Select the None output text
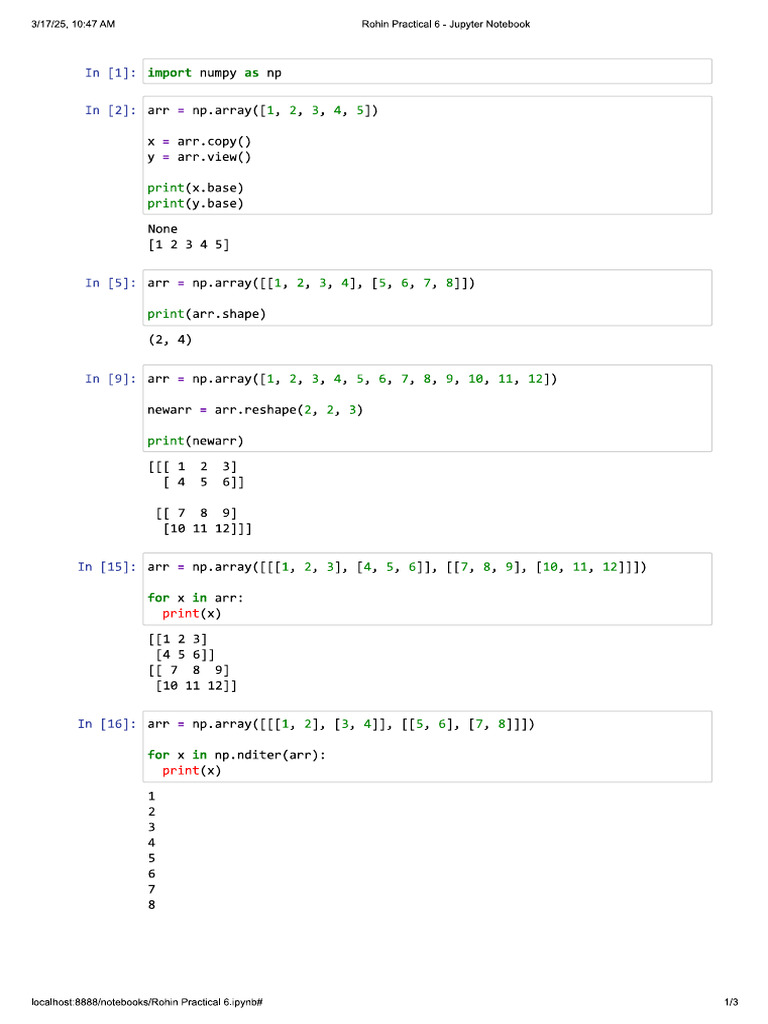The width and height of the screenshot is (768, 1024). pos(163,229)
